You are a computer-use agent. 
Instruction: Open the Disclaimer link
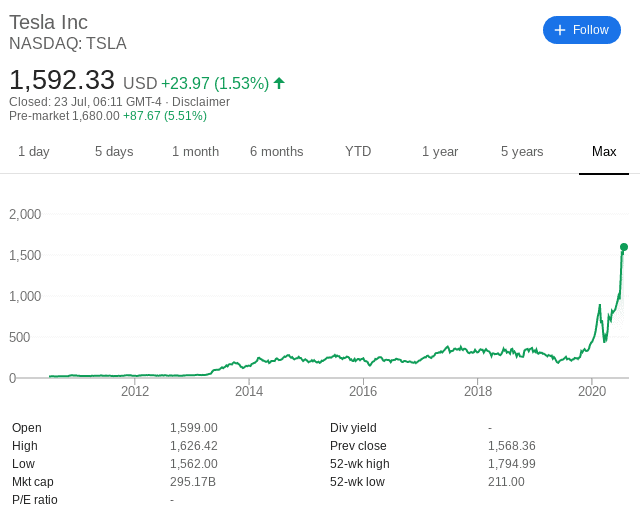pyautogui.click(x=201, y=102)
